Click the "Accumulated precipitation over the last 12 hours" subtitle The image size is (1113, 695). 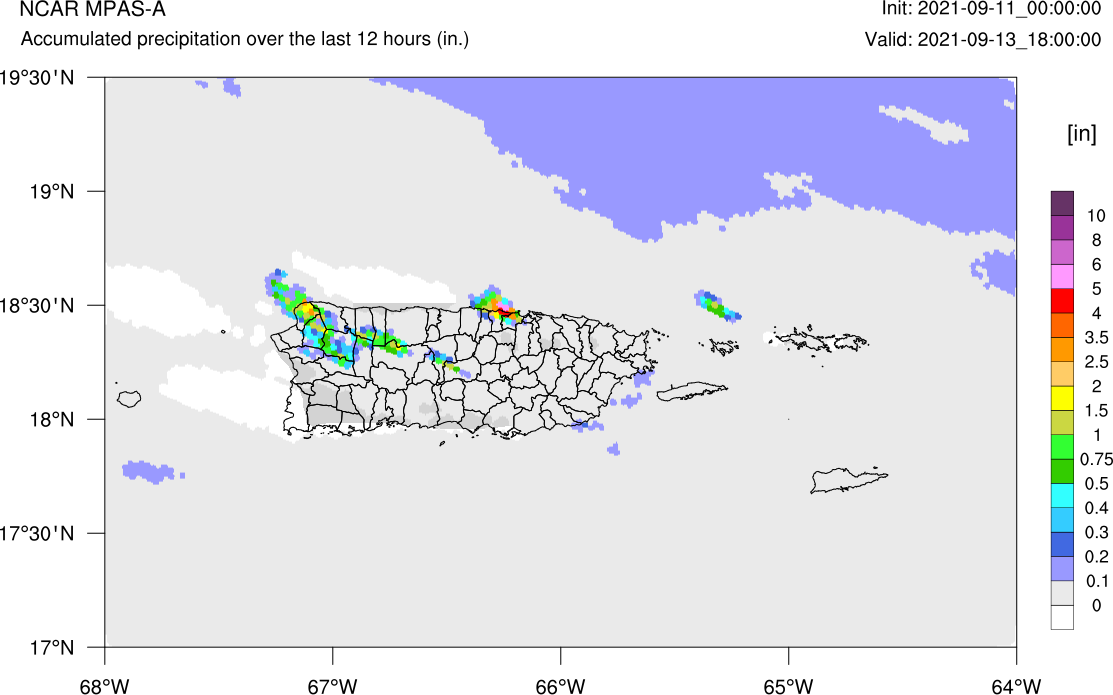coord(244,38)
